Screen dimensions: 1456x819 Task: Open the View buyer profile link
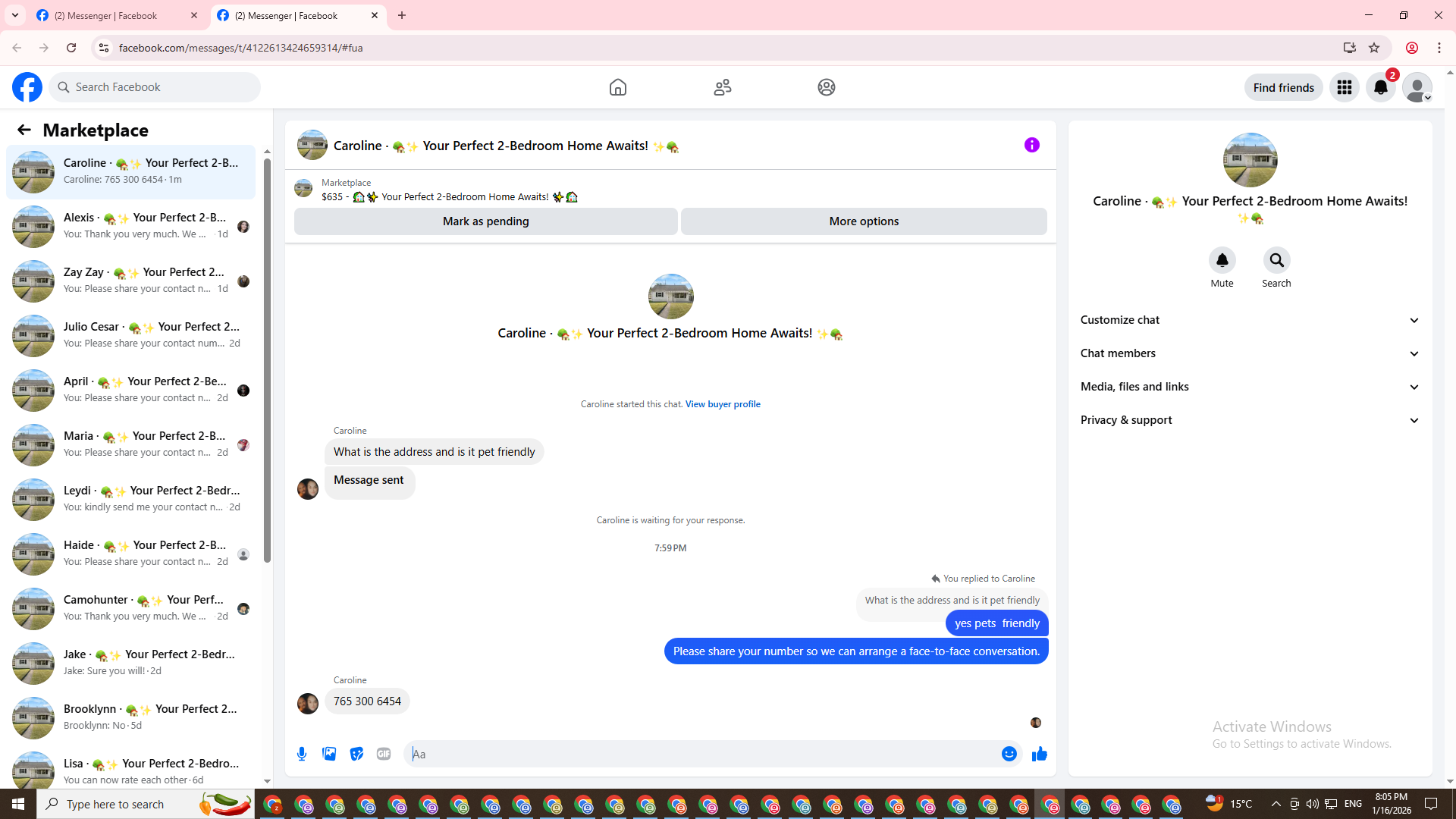coord(723,404)
